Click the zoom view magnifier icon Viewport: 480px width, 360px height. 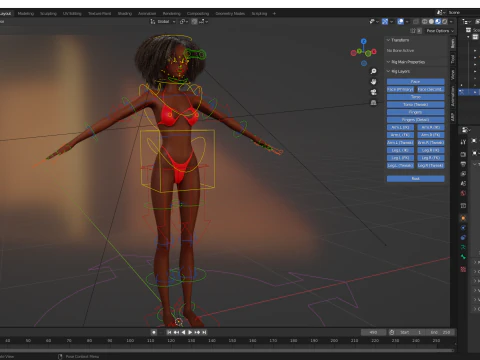click(x=373, y=71)
